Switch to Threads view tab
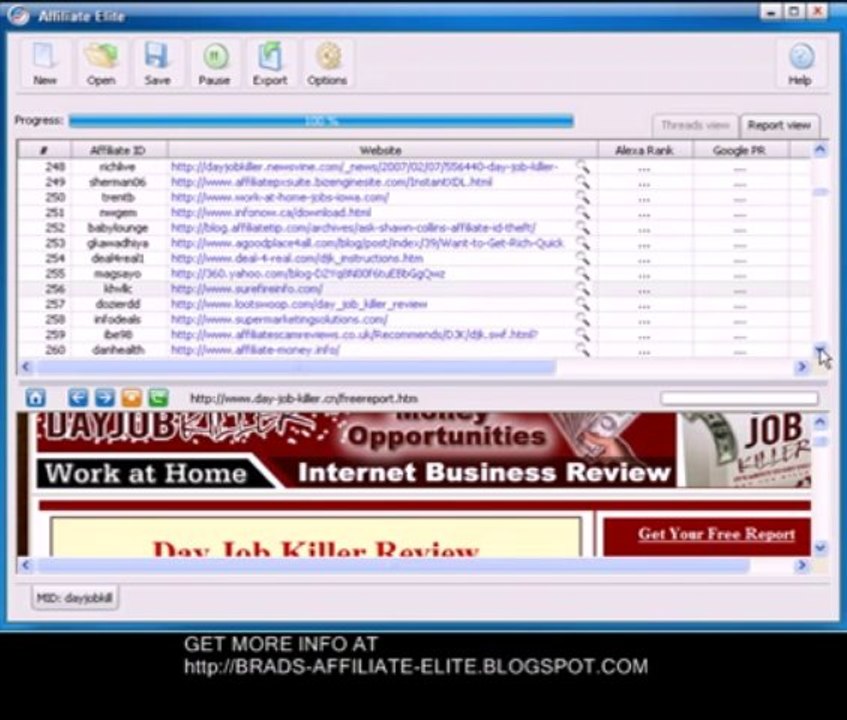847x720 pixels. pyautogui.click(x=695, y=125)
